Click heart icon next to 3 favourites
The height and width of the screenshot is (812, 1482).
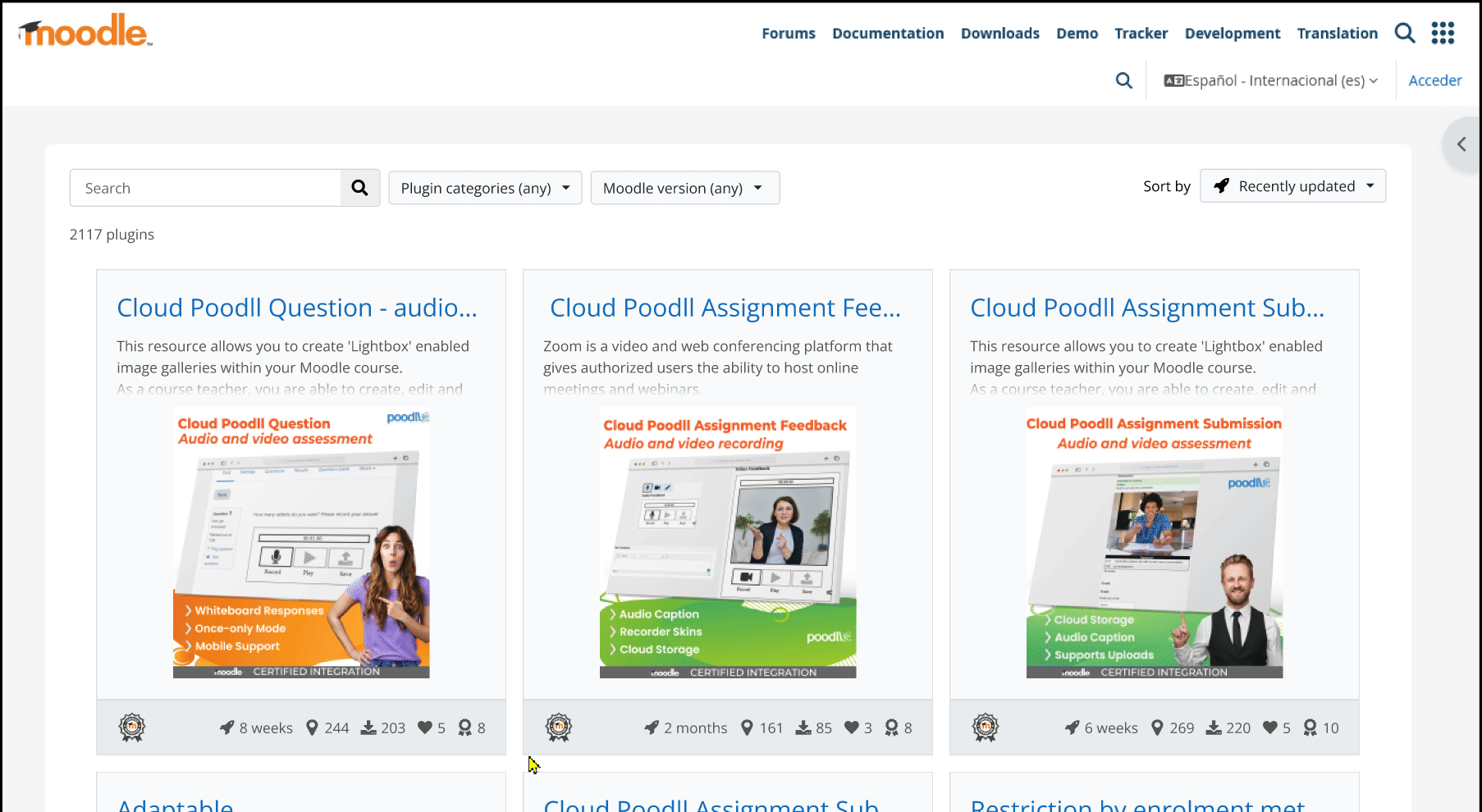coord(852,728)
